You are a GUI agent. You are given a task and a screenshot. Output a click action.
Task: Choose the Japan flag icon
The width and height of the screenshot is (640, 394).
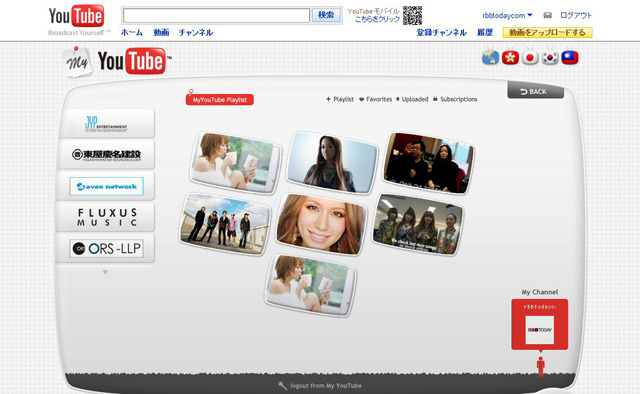[530, 57]
